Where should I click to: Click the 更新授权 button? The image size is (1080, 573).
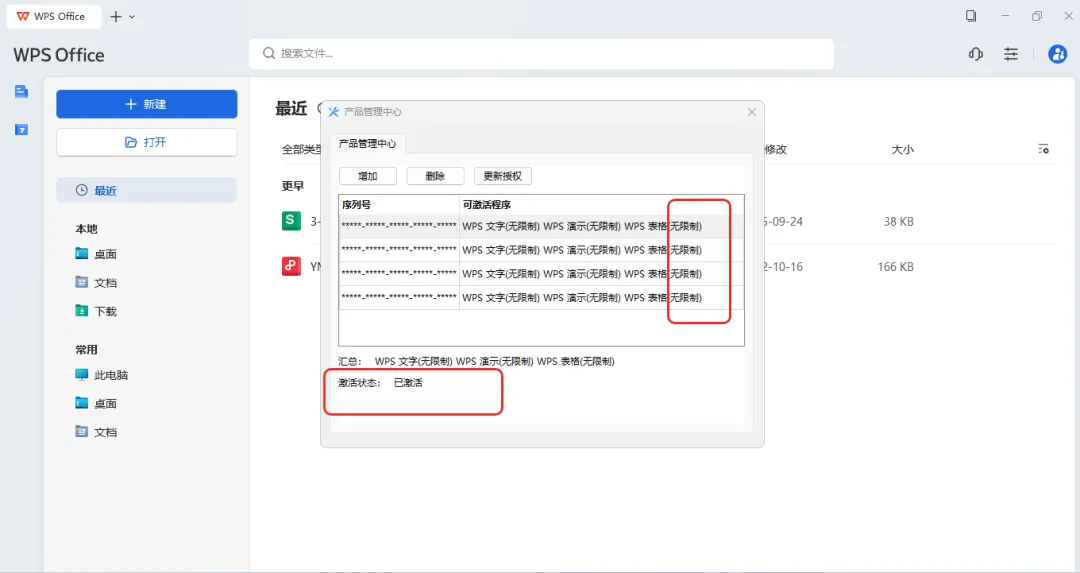503,176
